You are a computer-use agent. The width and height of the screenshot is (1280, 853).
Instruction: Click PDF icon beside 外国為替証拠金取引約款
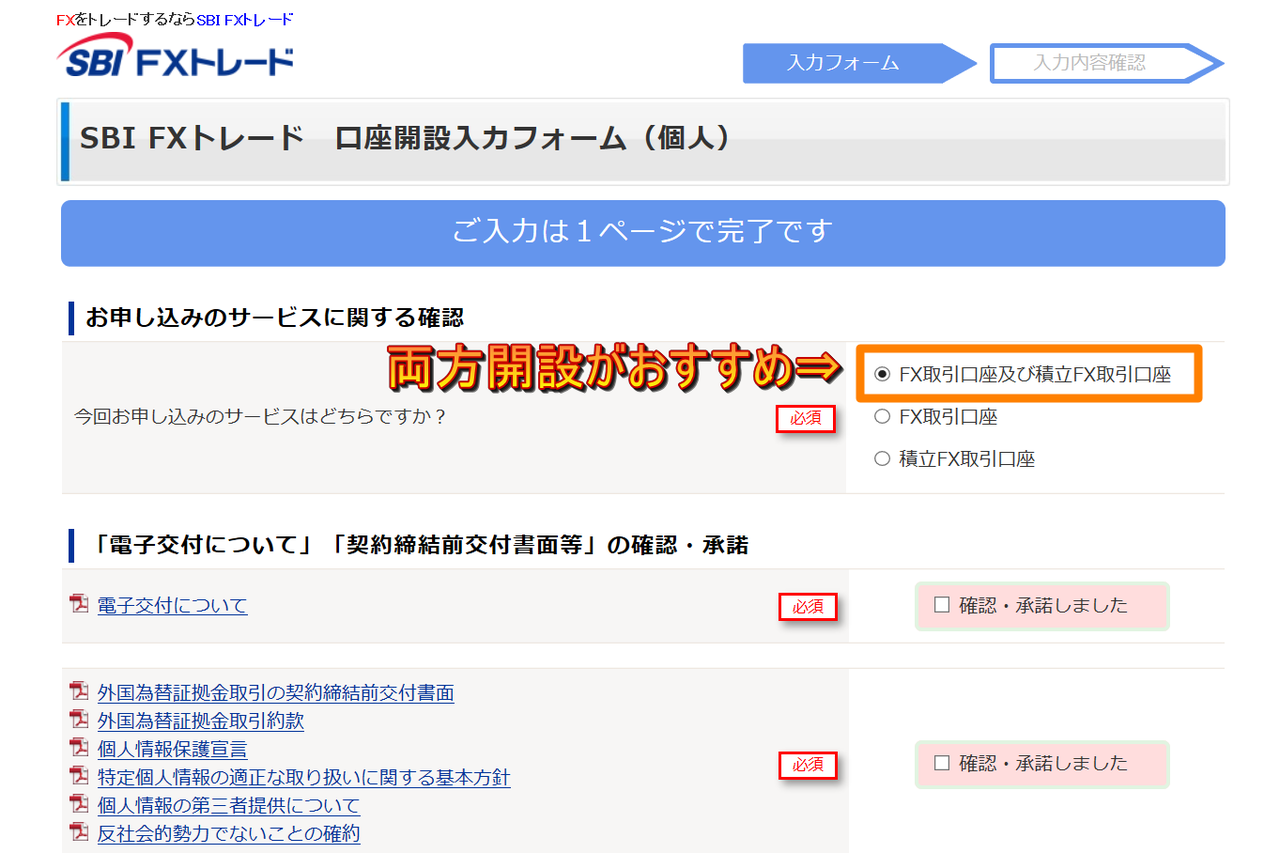coord(79,720)
